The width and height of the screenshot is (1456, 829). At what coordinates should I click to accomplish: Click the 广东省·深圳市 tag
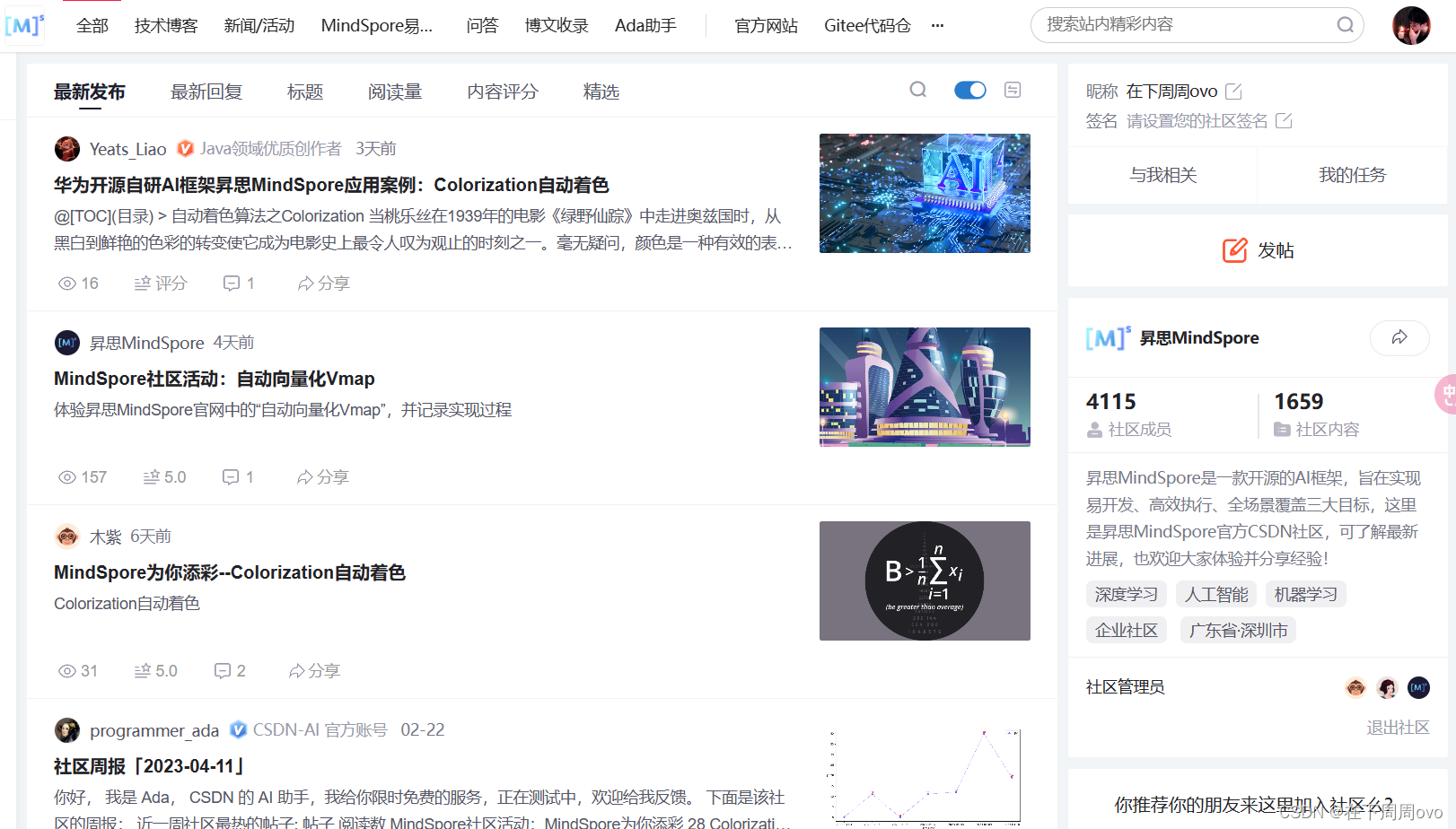[x=1238, y=631]
